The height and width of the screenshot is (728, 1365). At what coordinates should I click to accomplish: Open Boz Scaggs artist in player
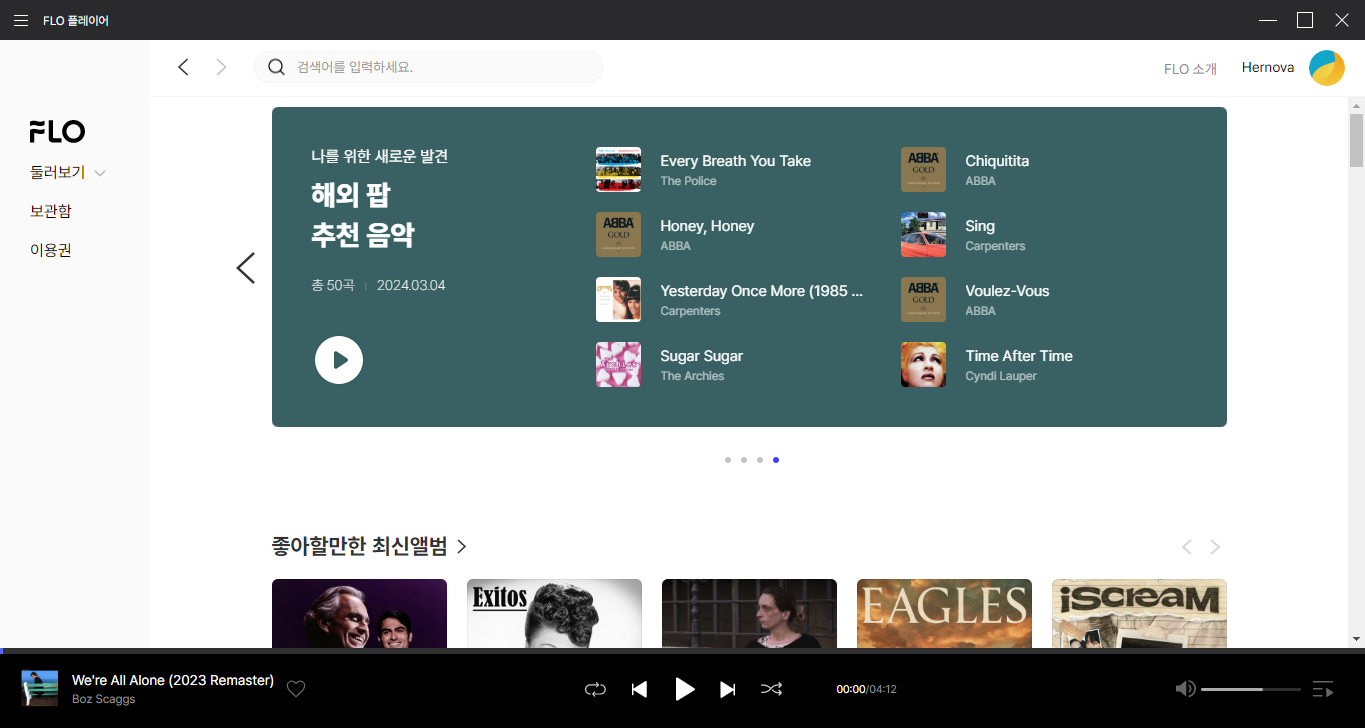point(104,699)
